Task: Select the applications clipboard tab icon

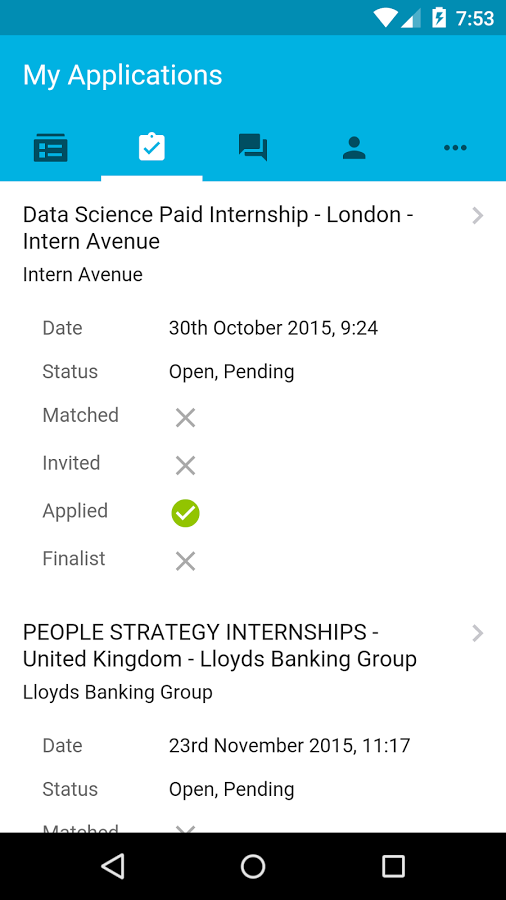Action: 151,148
